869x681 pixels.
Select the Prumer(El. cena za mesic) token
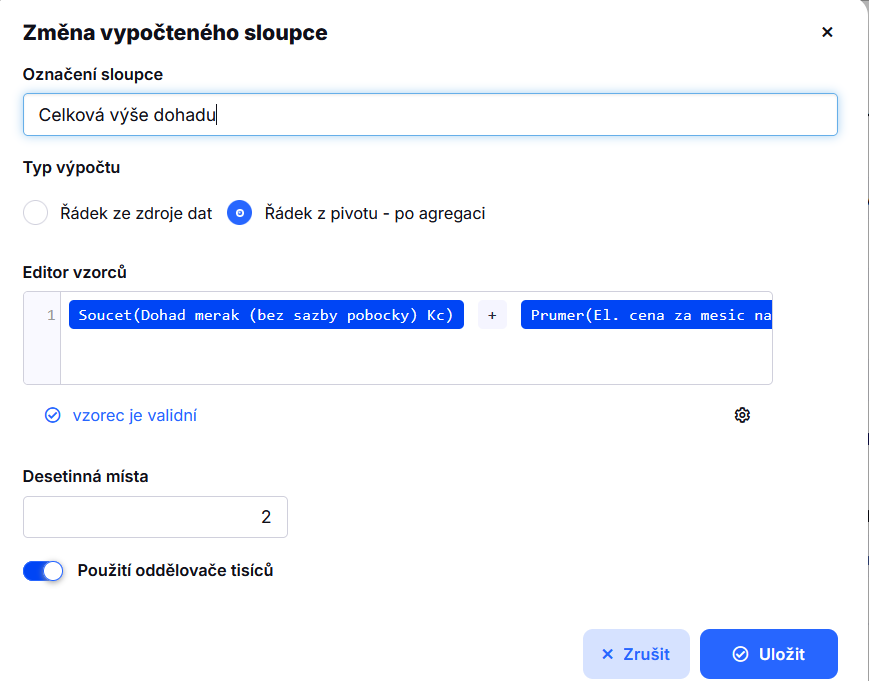(x=646, y=315)
